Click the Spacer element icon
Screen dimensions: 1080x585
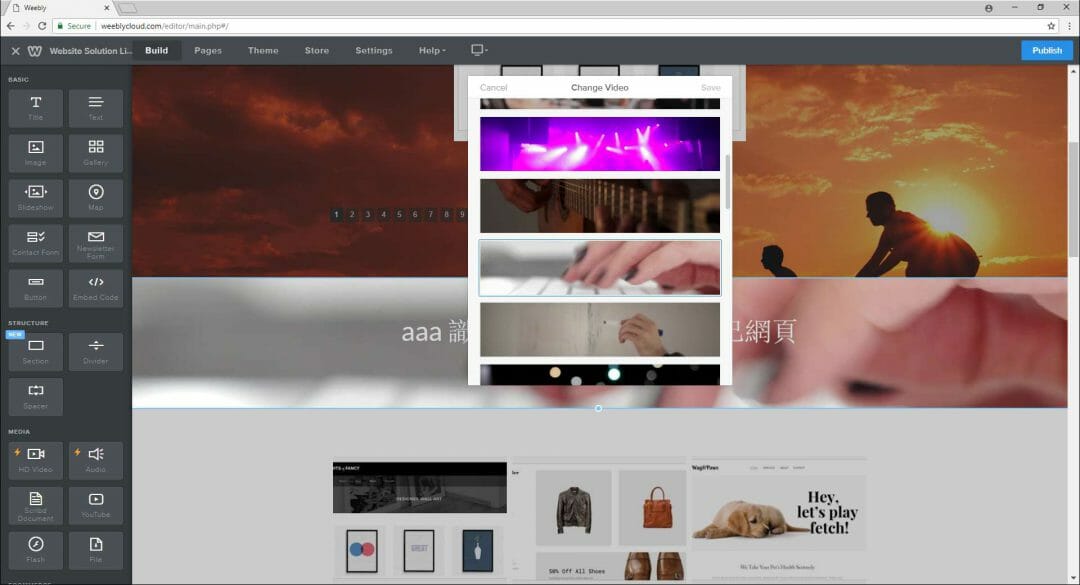(35, 396)
